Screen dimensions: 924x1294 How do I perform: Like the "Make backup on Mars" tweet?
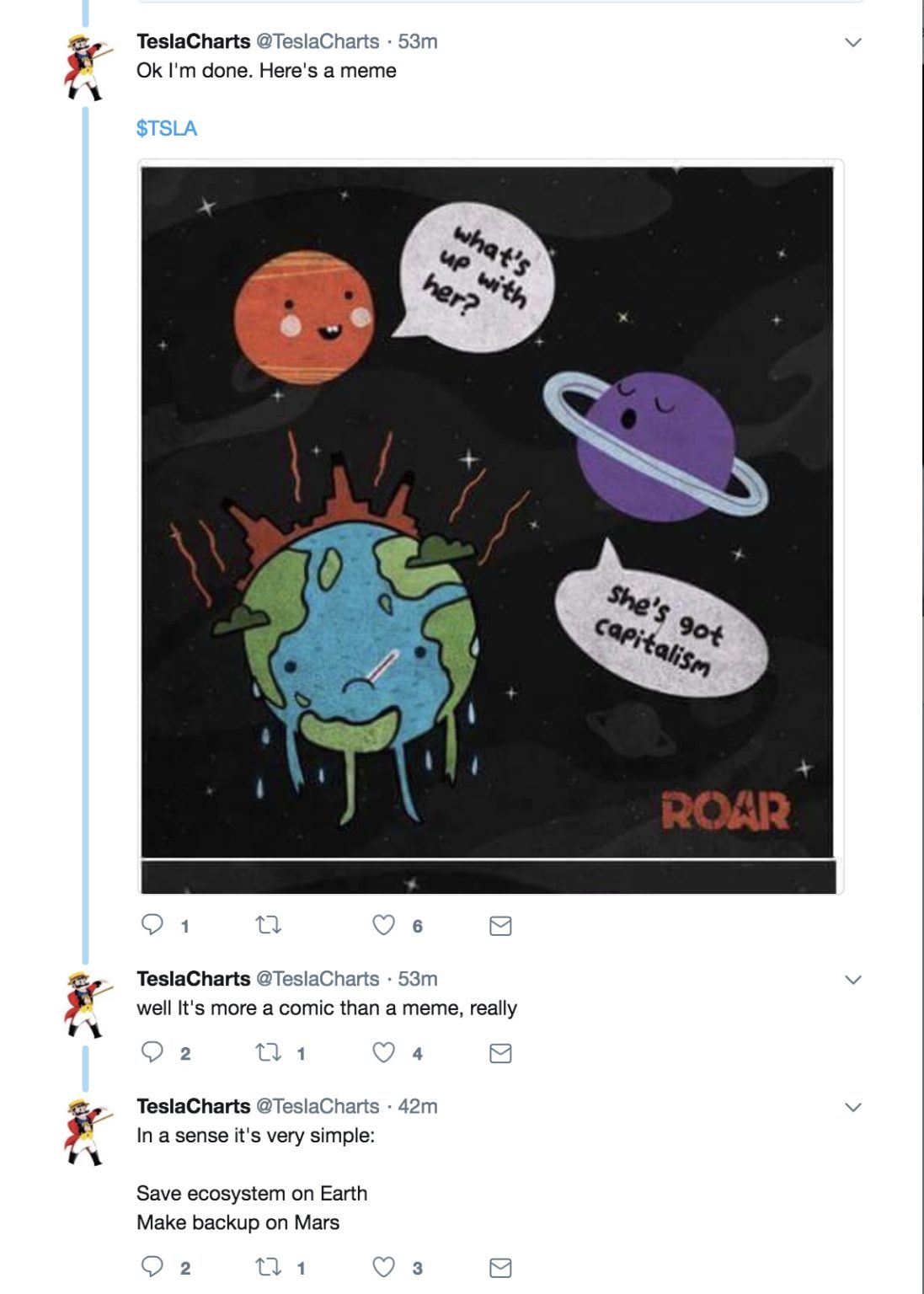click(384, 1266)
